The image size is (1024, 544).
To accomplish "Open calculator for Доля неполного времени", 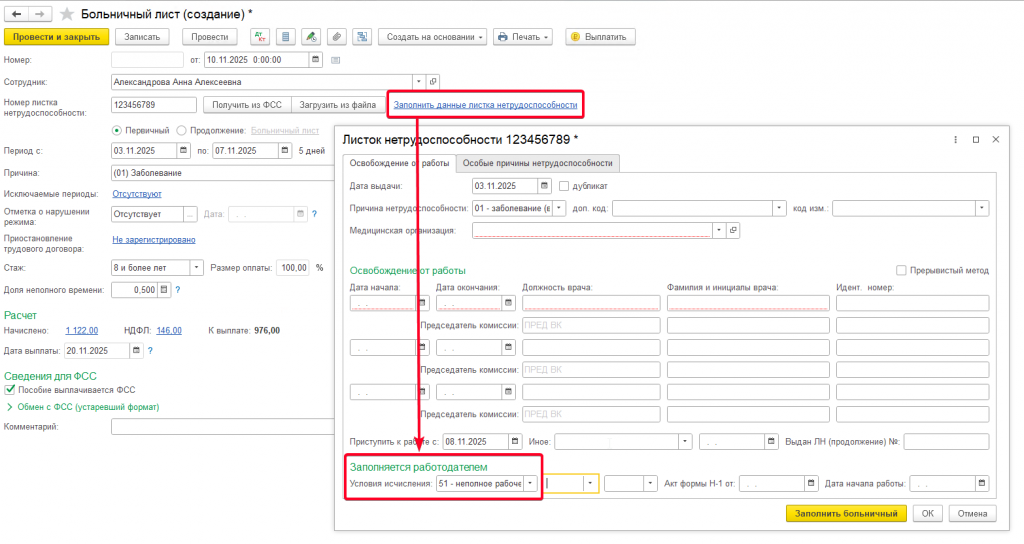I will [x=164, y=289].
